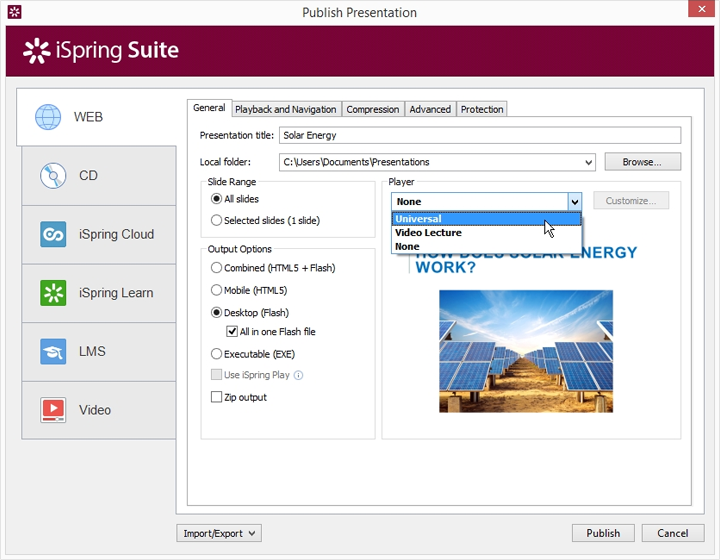
Task: Select the iSpring Learn destination label
Action: pyautogui.click(x=116, y=293)
